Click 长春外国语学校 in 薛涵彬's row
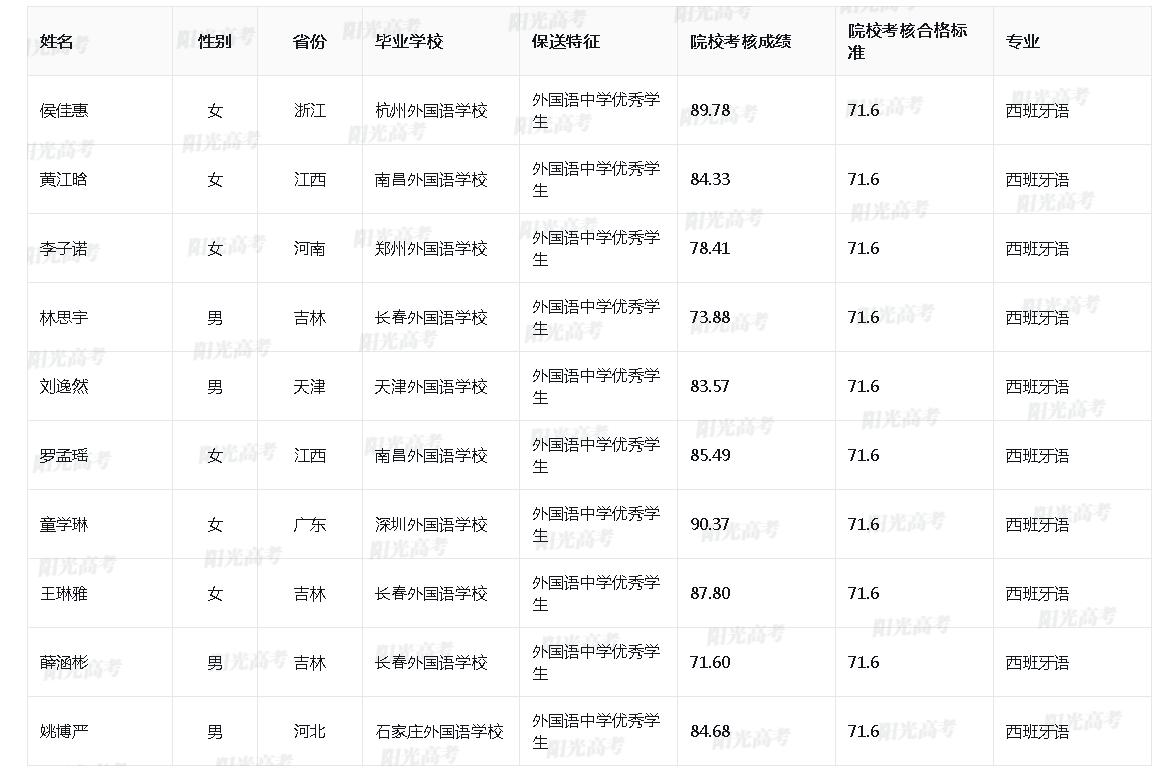The image size is (1163, 781). click(x=431, y=662)
